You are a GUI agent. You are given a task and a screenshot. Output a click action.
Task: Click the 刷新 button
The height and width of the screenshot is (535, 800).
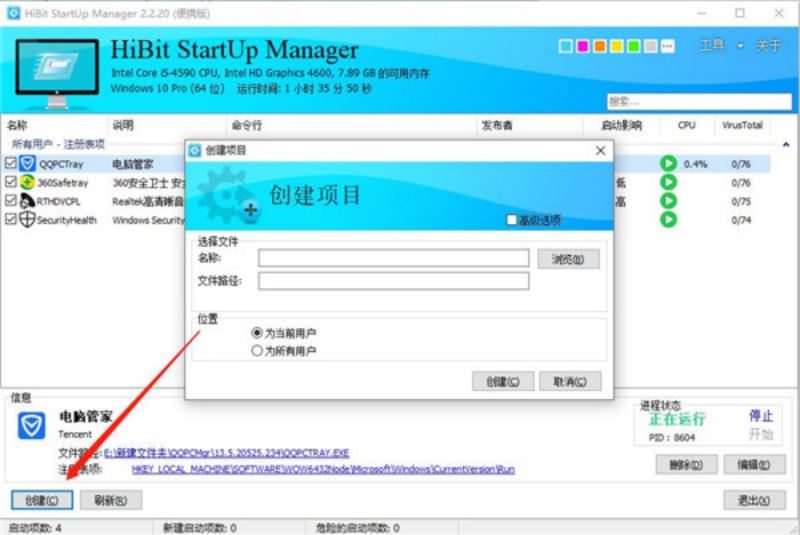coord(111,500)
